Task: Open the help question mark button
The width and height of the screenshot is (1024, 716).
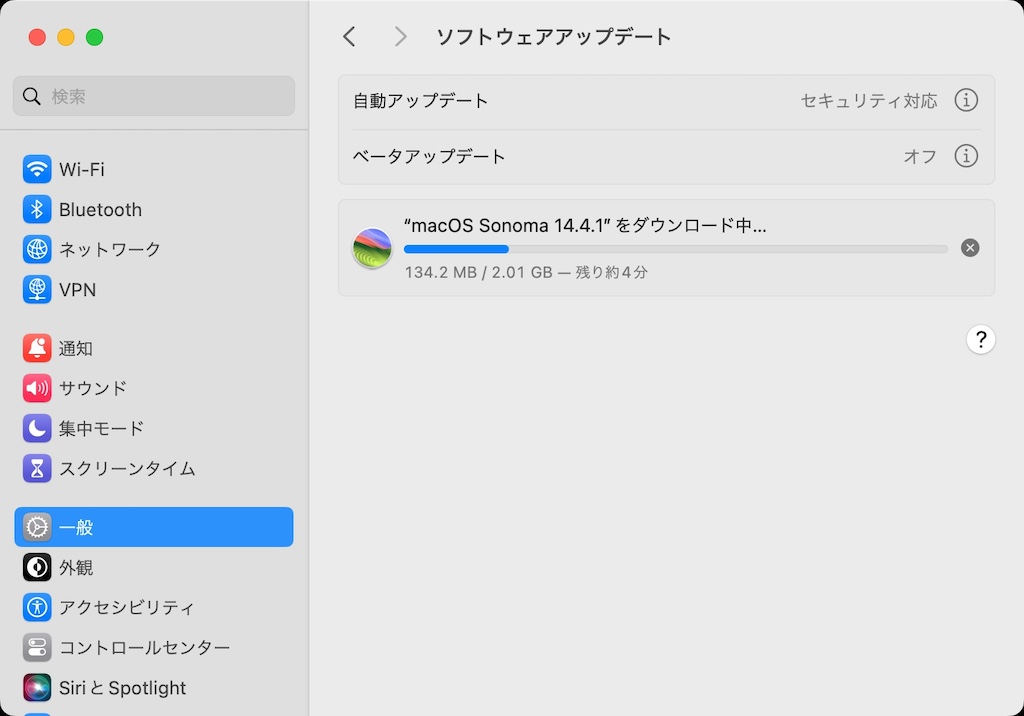Action: pyautogui.click(x=980, y=340)
